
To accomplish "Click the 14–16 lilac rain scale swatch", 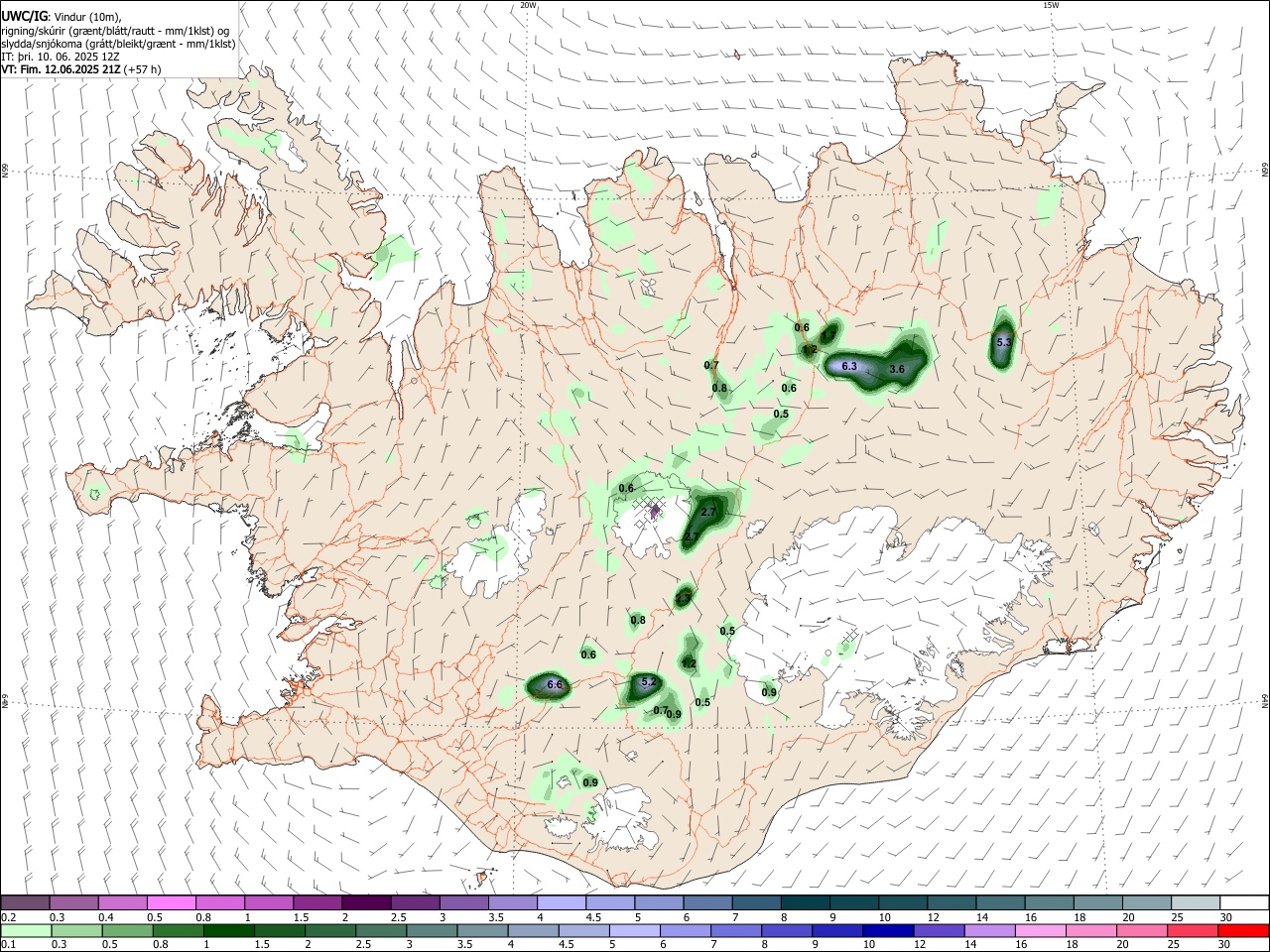I will 989,930.
